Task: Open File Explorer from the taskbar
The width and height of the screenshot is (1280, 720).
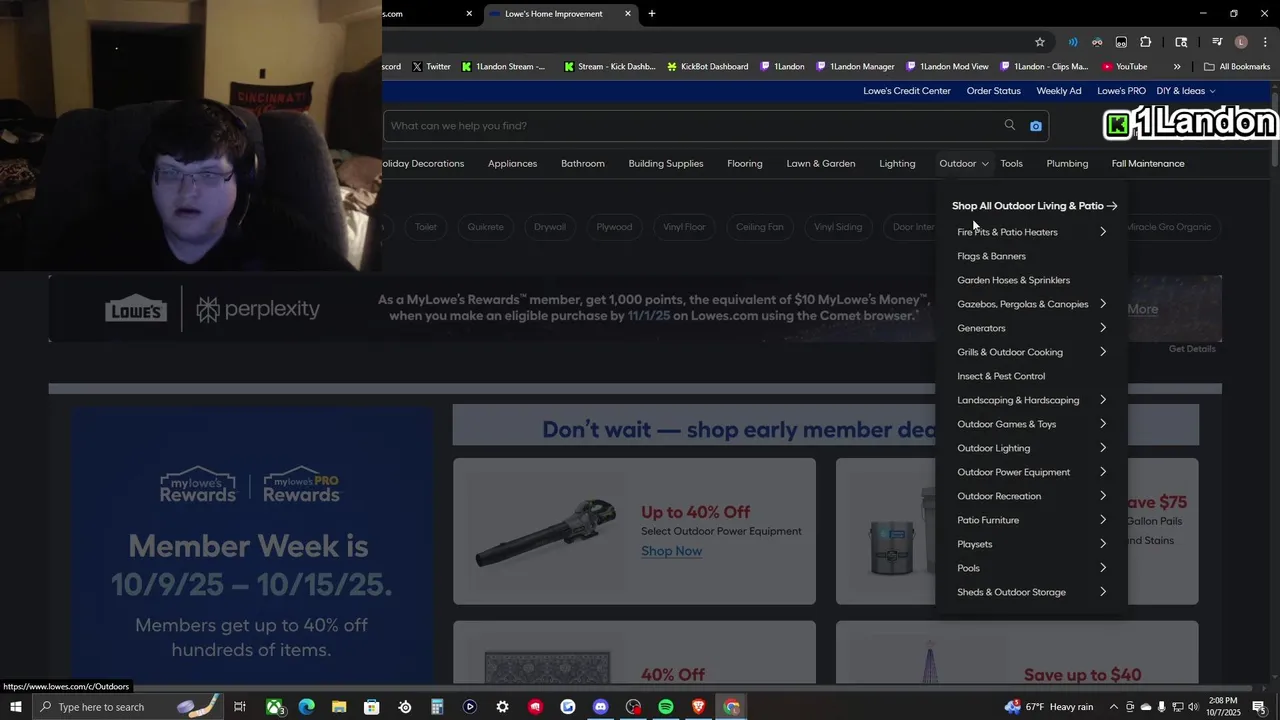Action: 339,707
